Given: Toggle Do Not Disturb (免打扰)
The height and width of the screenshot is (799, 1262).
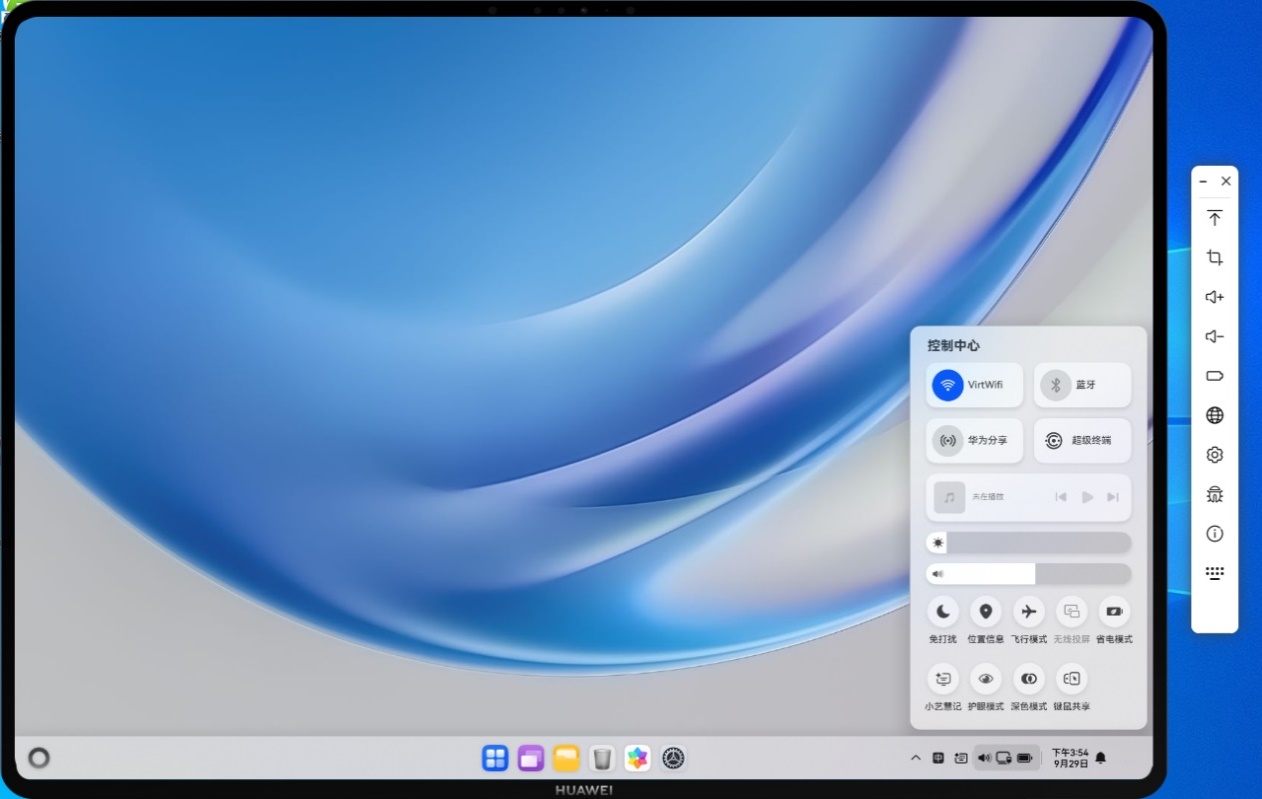Looking at the screenshot, I should pyautogui.click(x=943, y=611).
